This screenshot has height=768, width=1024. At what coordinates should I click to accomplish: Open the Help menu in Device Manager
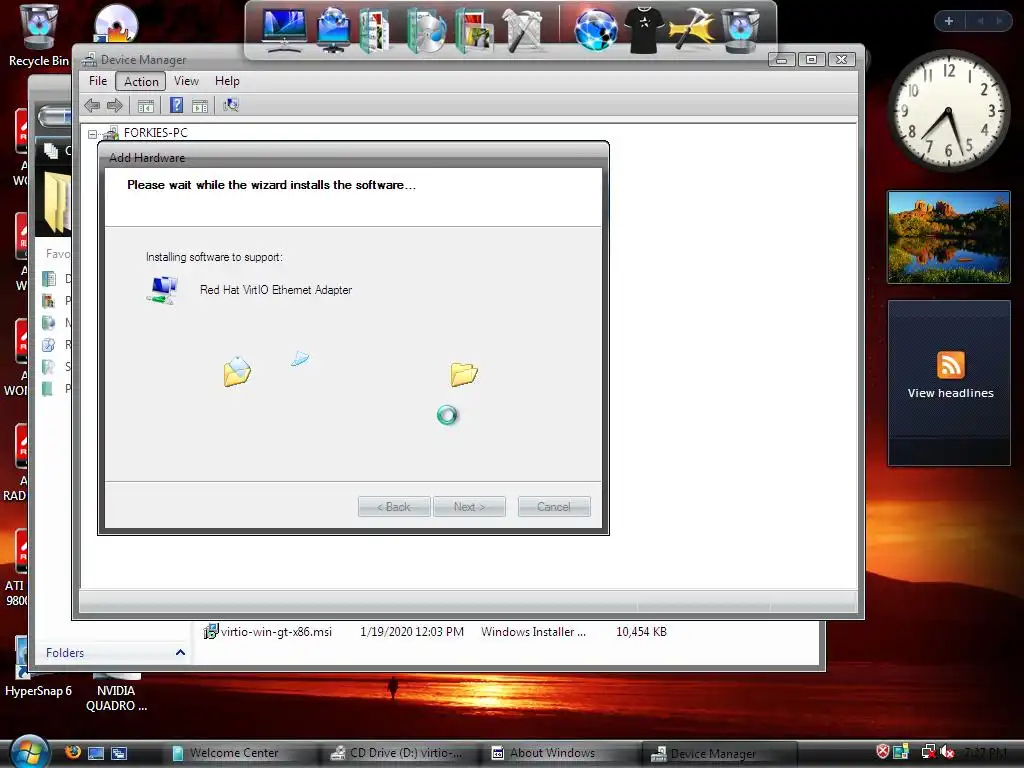[x=227, y=81]
